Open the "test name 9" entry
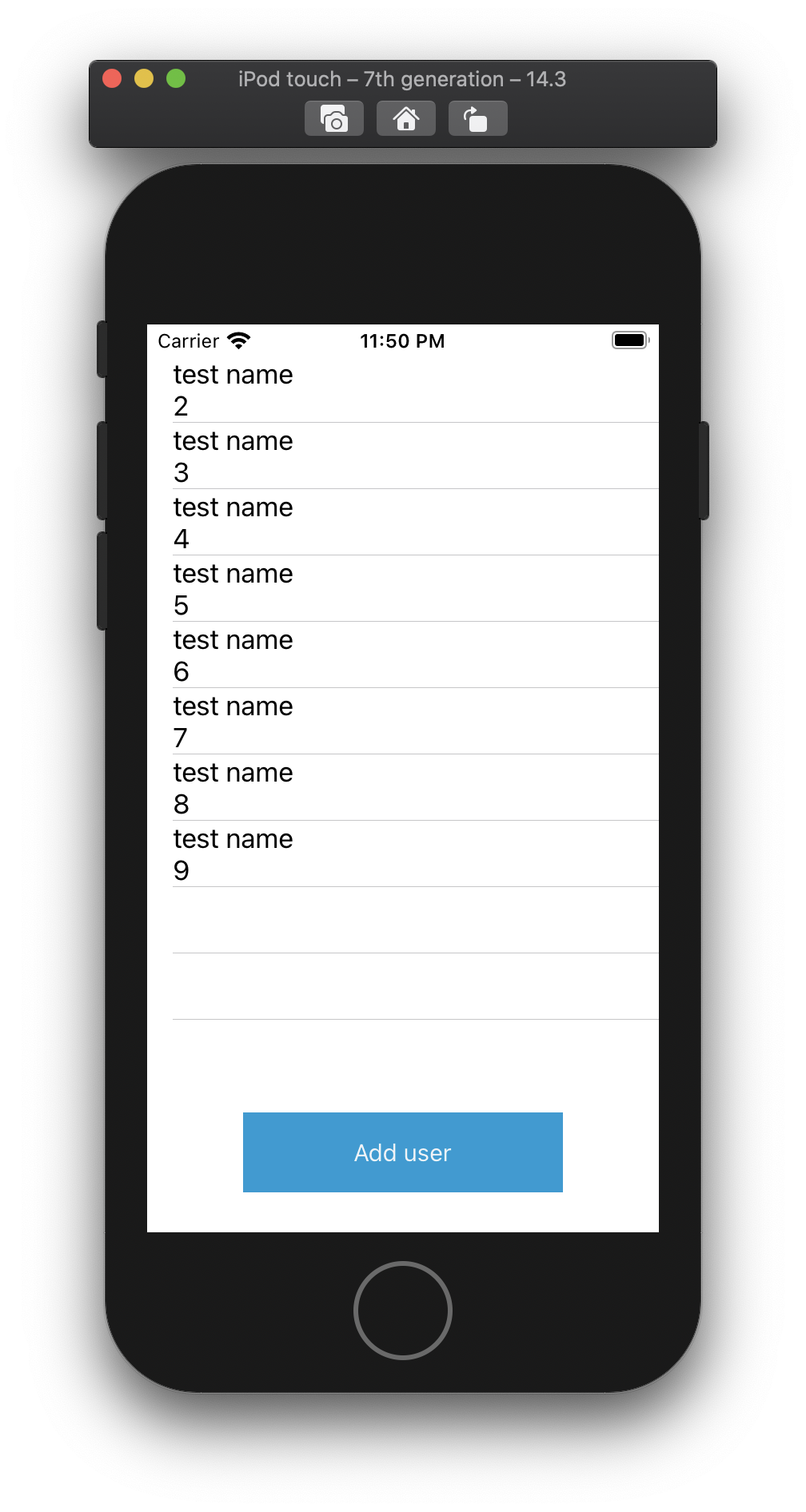Image resolution: width=806 pixels, height=1512 pixels. tap(403, 854)
